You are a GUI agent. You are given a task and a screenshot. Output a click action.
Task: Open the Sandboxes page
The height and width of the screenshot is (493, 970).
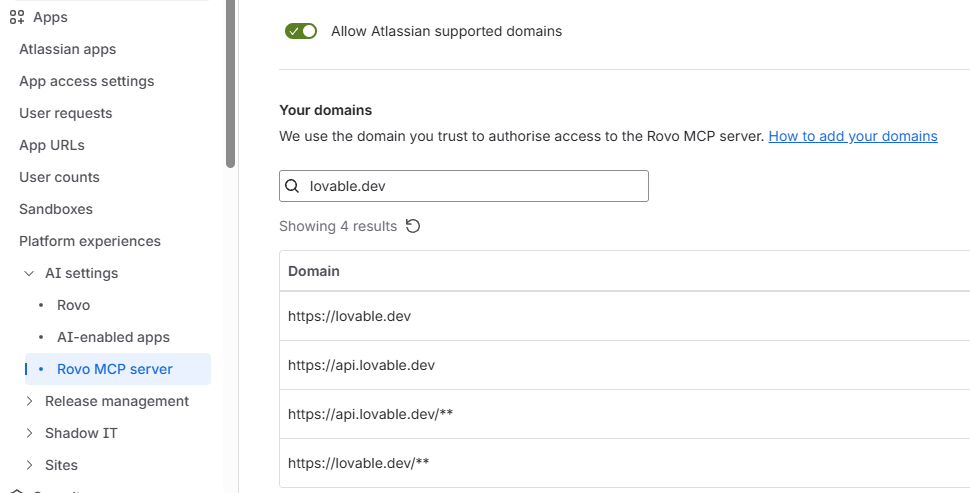[x=56, y=209]
